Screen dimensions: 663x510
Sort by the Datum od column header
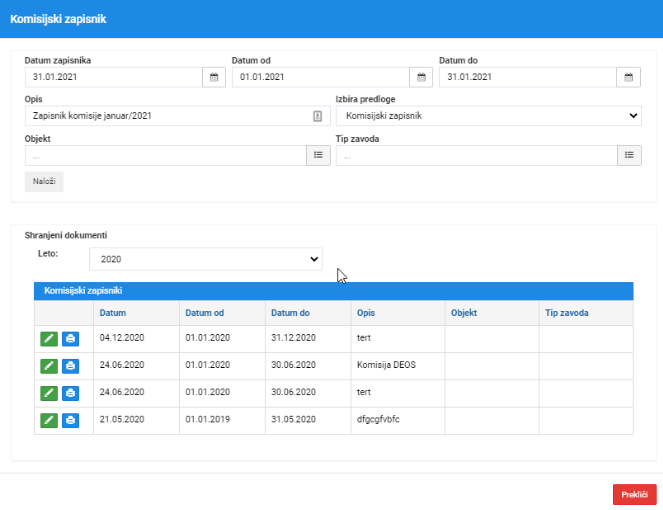coord(205,313)
